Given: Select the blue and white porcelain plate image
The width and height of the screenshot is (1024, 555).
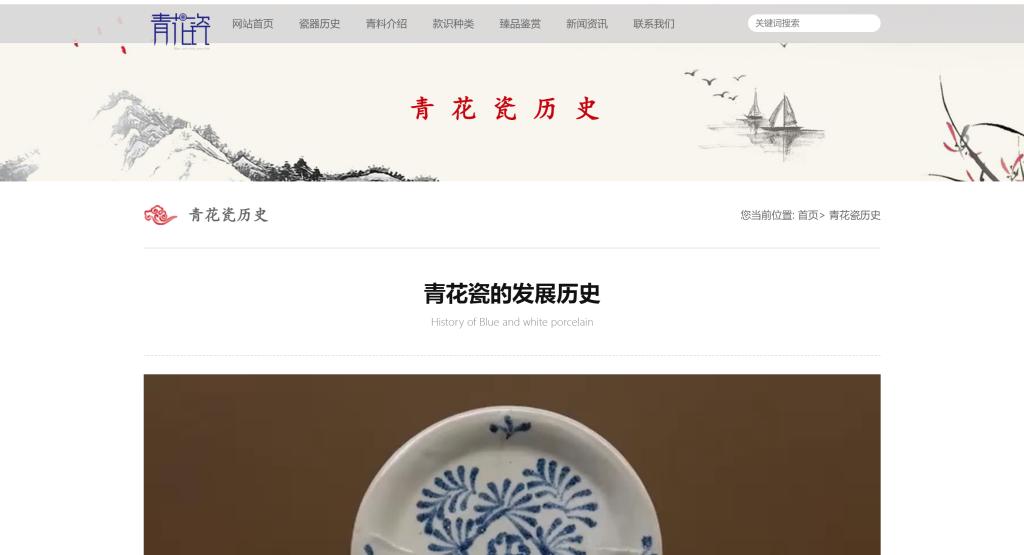Looking at the screenshot, I should click(x=512, y=464).
